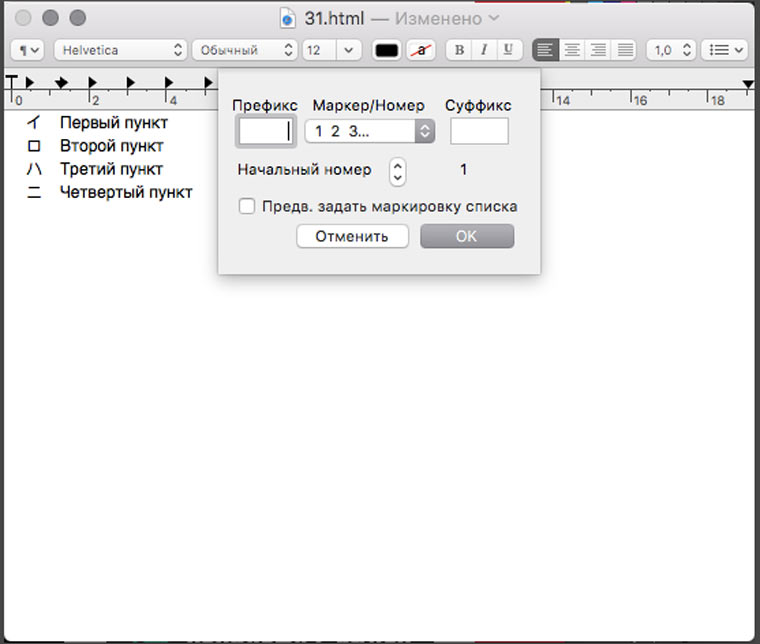Open the black text color swatch

point(386,50)
